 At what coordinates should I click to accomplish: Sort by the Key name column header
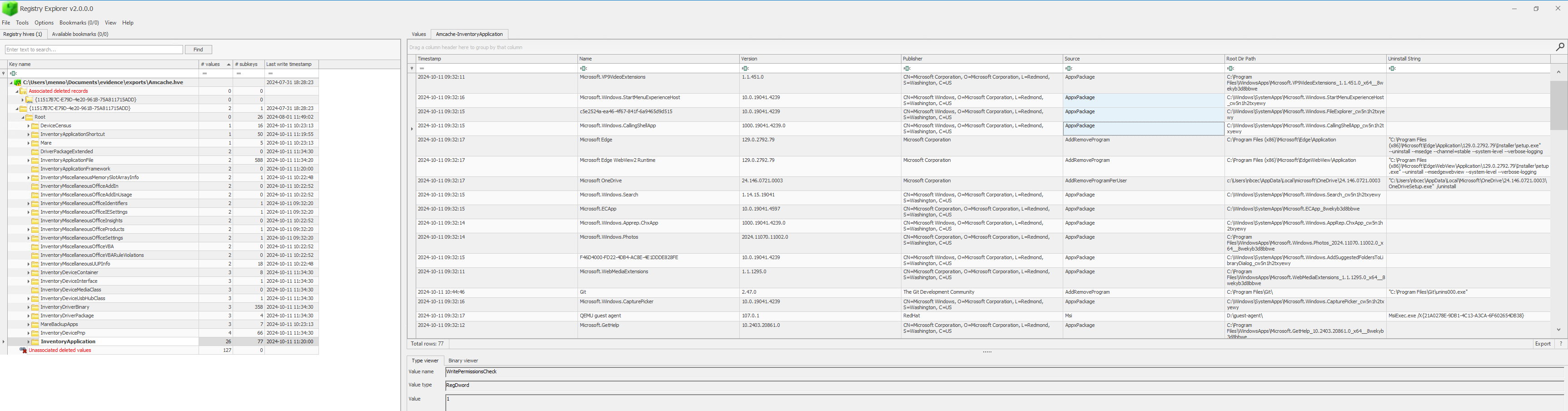pos(103,64)
